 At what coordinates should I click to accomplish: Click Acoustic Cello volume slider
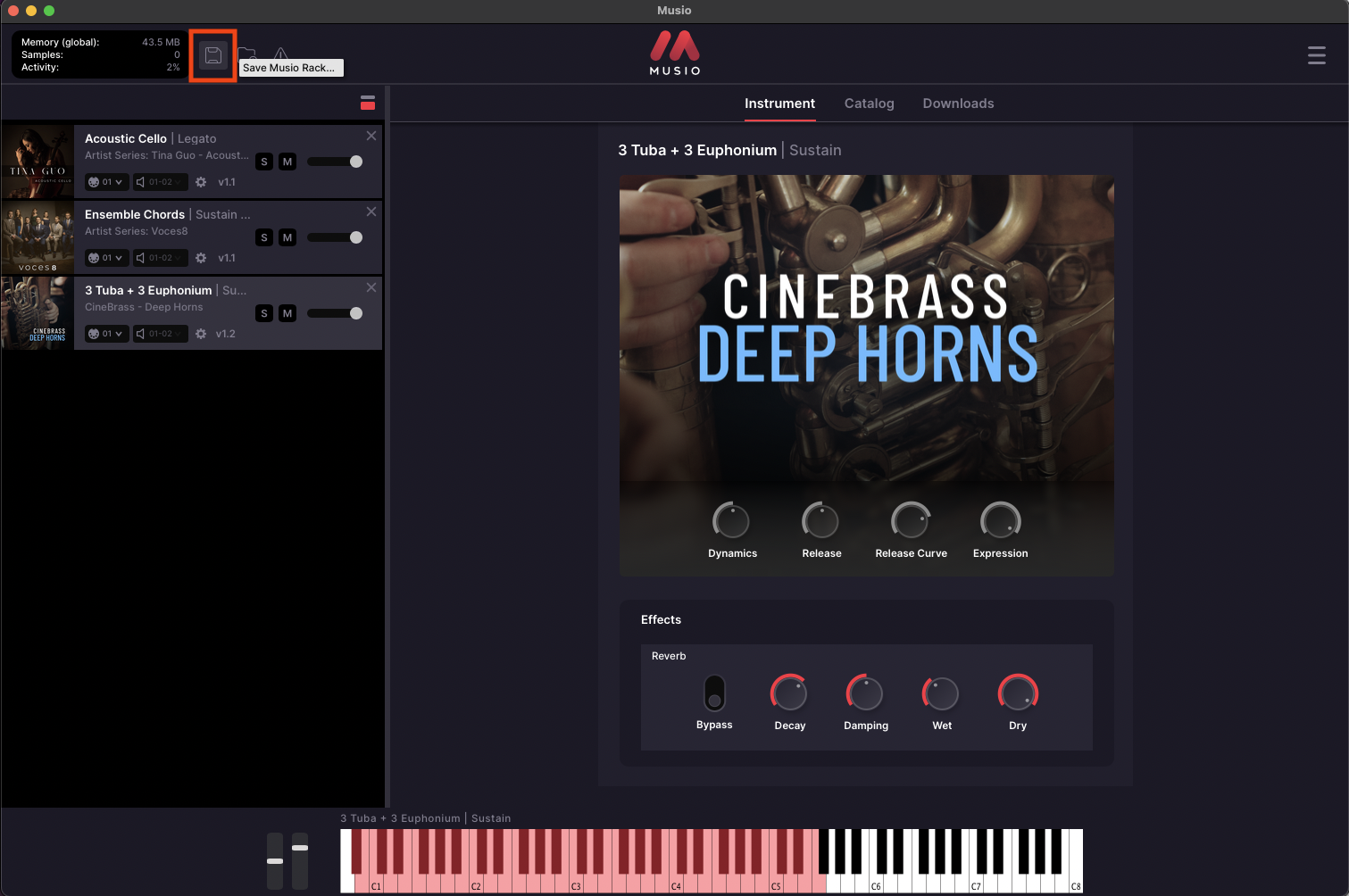(x=335, y=162)
